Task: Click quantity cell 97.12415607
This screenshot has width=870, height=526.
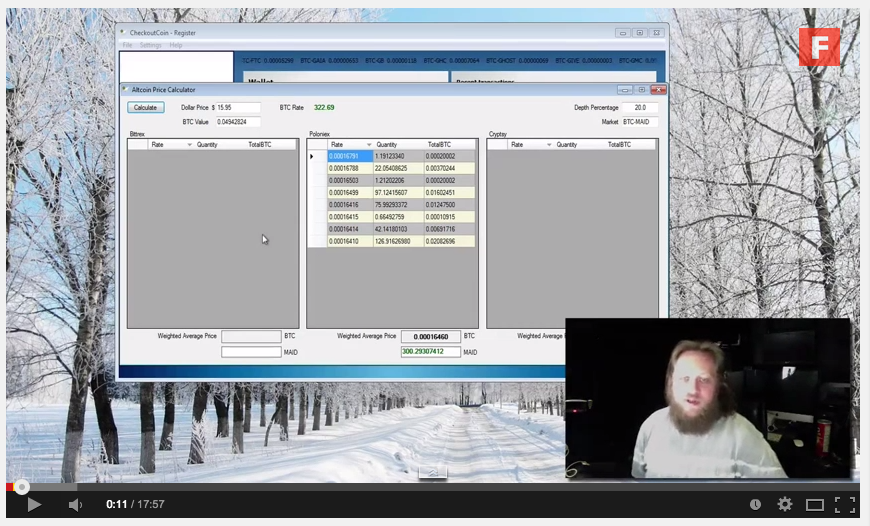Action: point(398,193)
